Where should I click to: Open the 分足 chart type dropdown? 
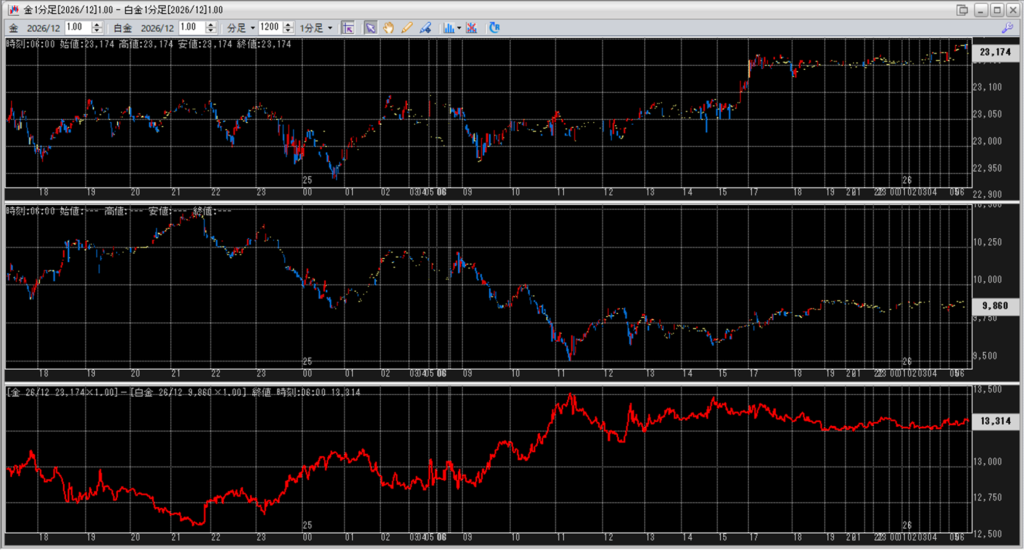(x=239, y=28)
